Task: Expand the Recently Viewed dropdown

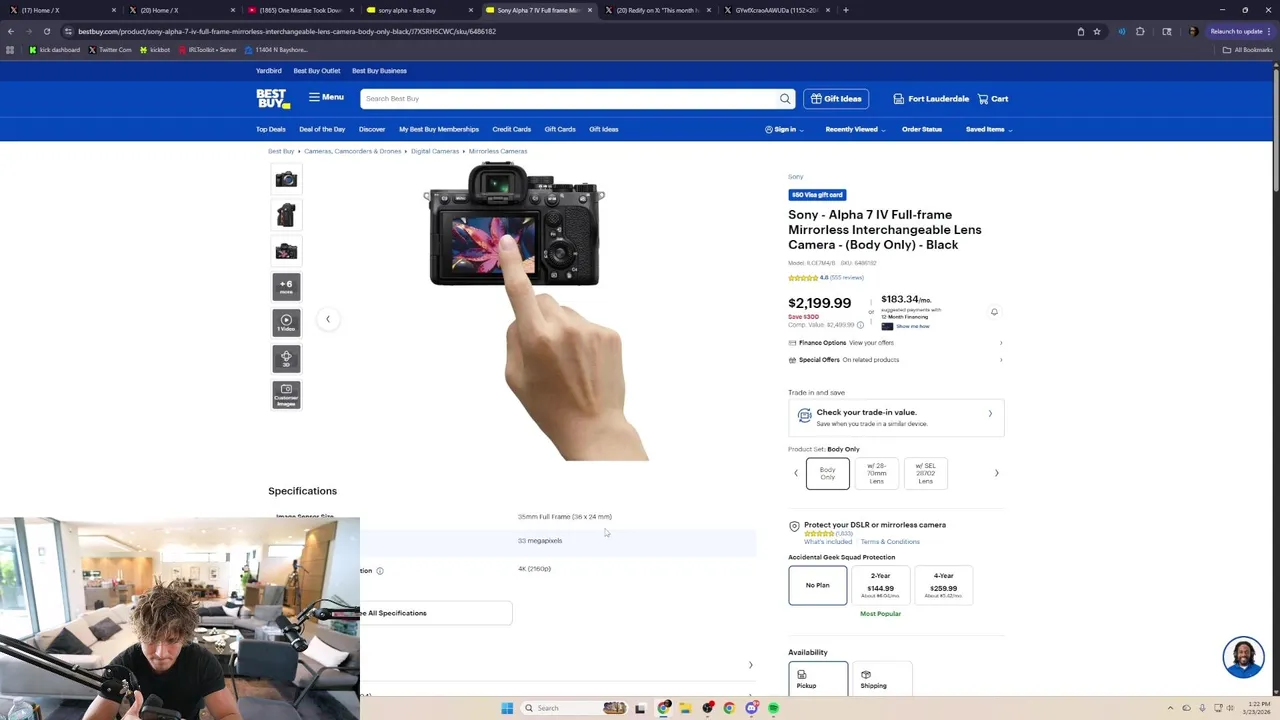Action: pos(855,129)
